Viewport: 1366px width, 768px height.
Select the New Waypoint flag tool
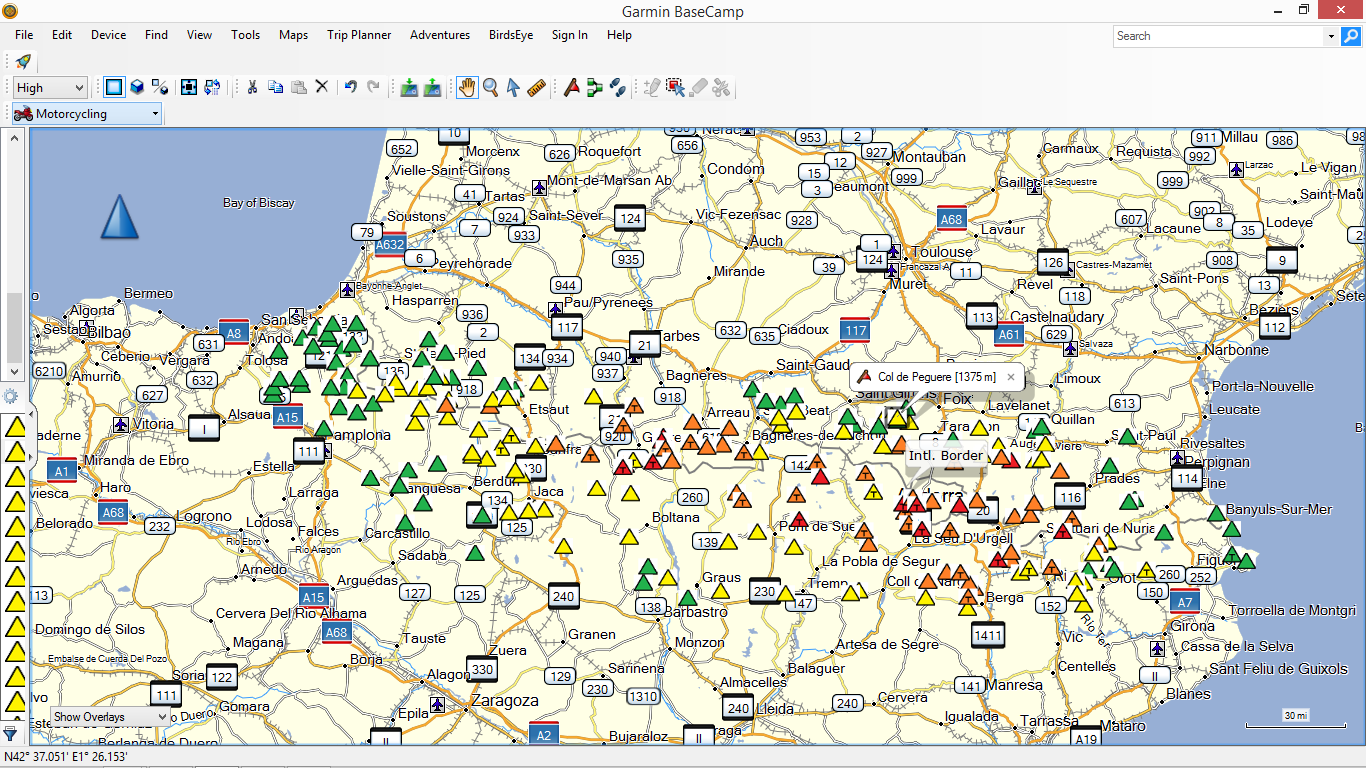pos(571,87)
